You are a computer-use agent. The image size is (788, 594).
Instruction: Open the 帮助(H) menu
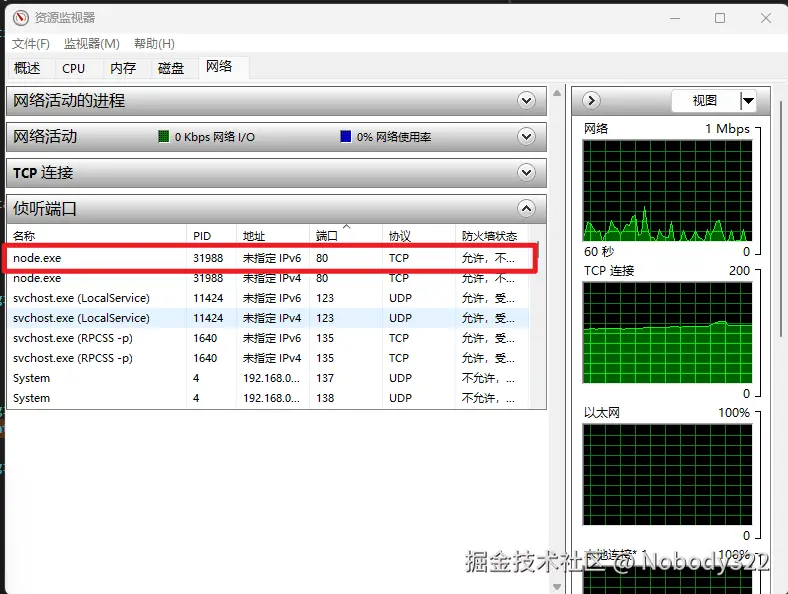(154, 44)
